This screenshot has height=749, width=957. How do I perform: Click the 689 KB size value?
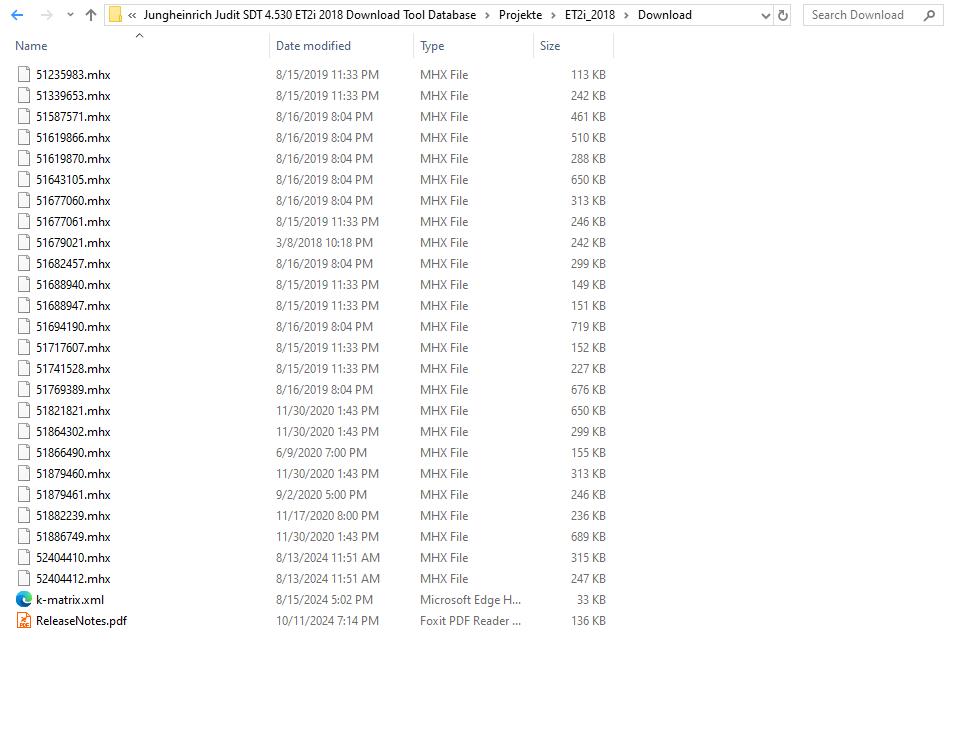[x=588, y=537]
